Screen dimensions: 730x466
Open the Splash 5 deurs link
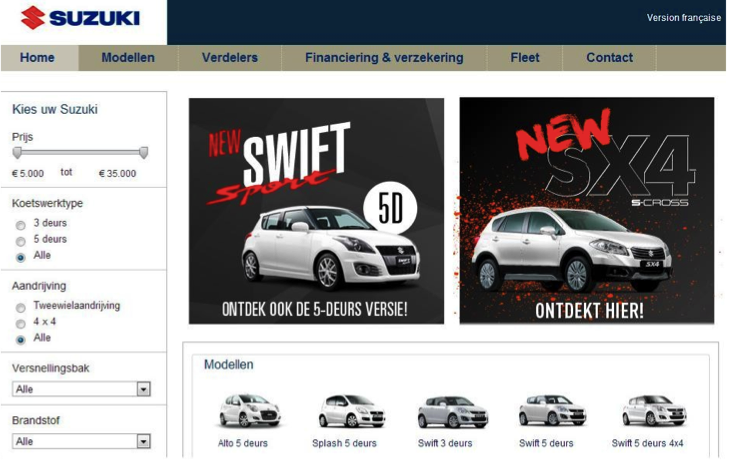coord(344,443)
